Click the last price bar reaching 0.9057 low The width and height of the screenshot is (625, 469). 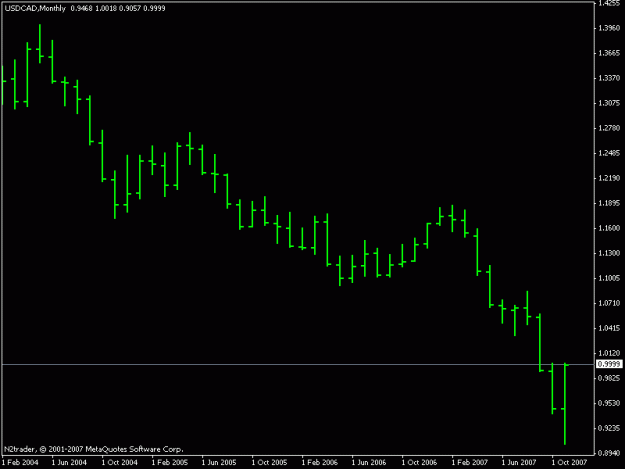(565, 404)
